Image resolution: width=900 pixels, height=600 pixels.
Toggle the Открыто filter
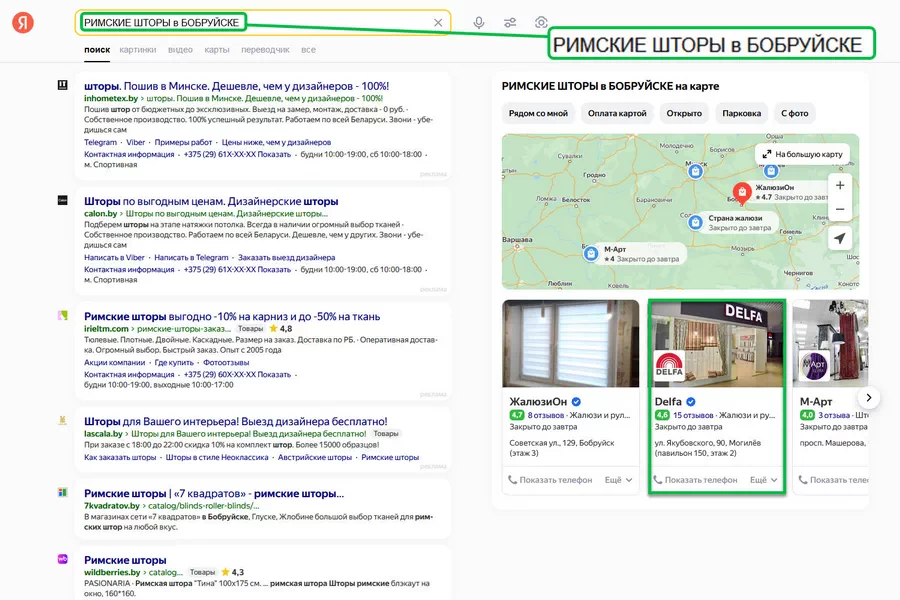pyautogui.click(x=684, y=113)
